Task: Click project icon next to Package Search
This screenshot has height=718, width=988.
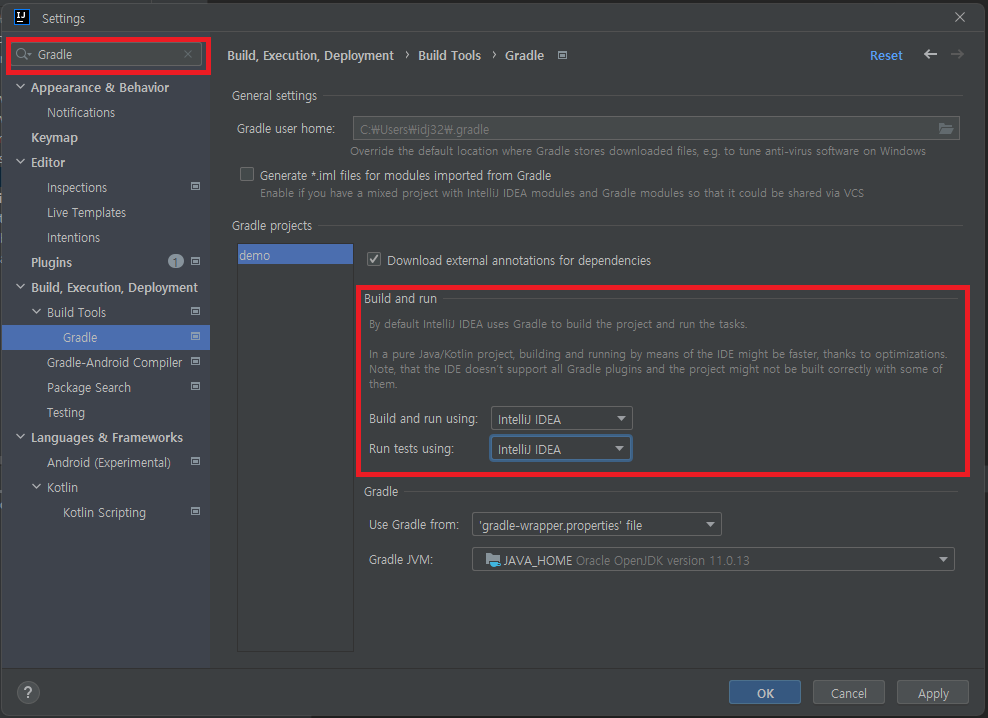Action: [195, 386]
